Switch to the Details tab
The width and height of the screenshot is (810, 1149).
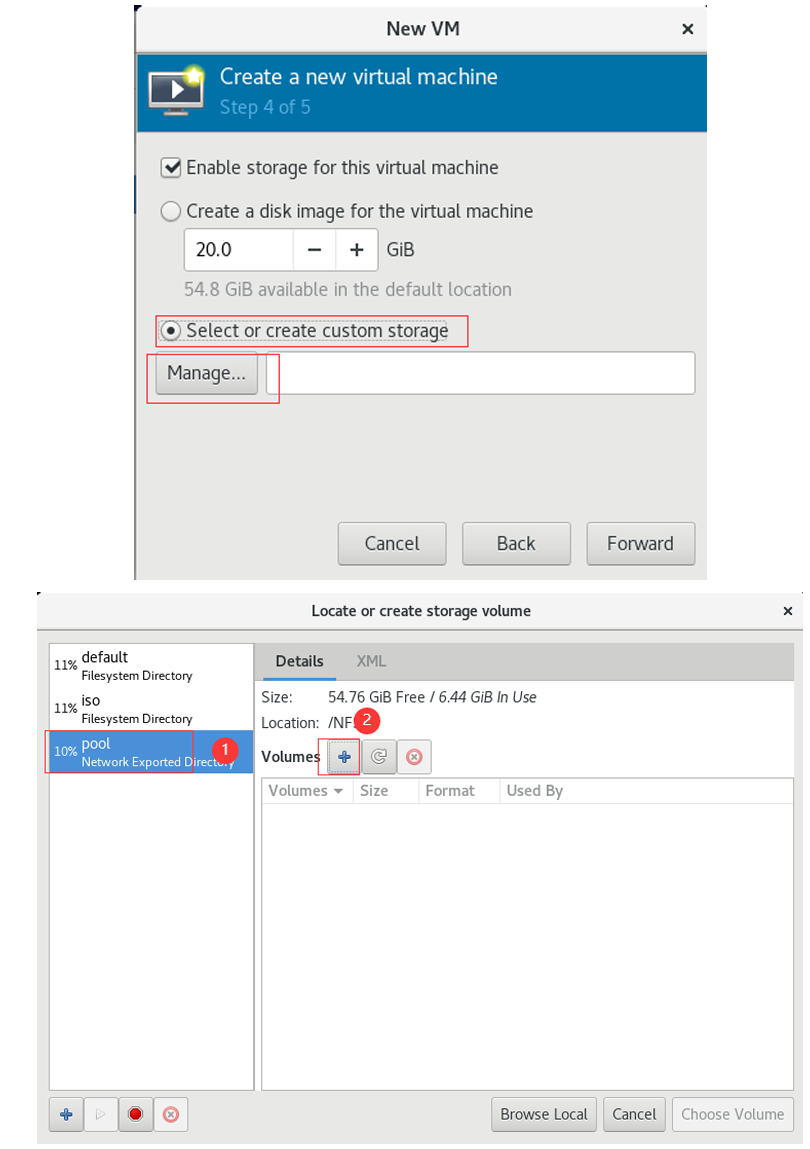[299, 661]
